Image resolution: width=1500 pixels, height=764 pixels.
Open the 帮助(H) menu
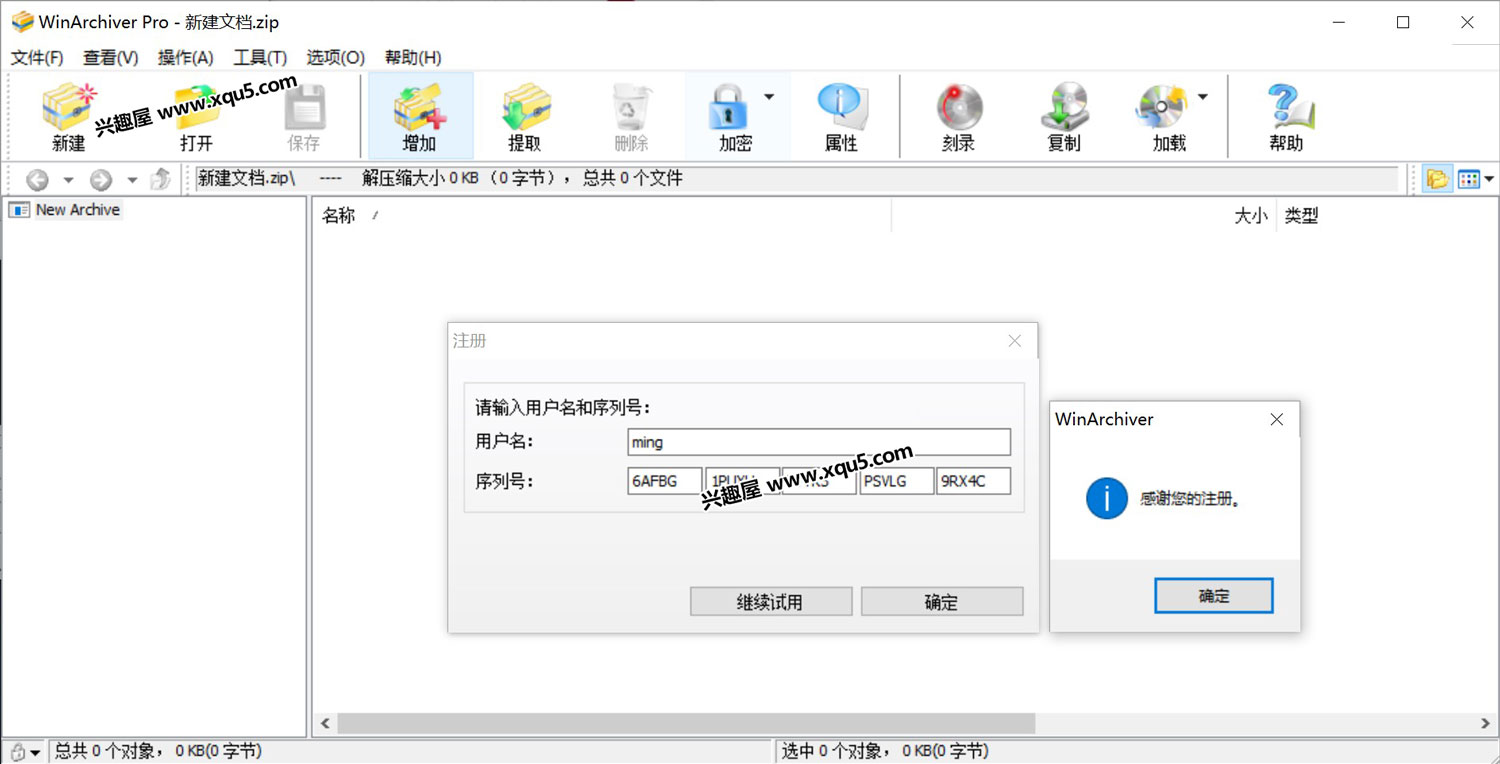(x=413, y=58)
